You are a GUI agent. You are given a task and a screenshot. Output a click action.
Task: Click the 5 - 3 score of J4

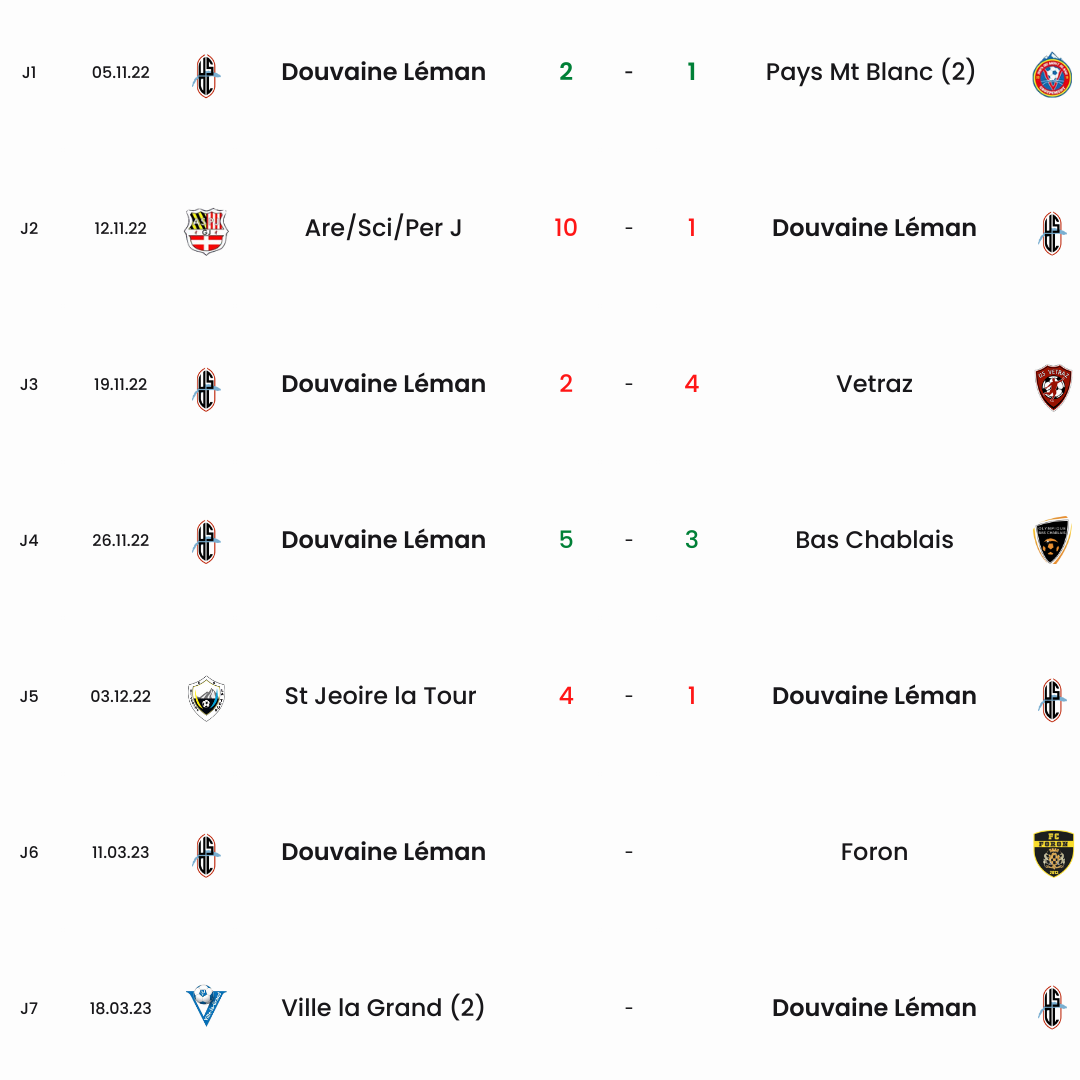click(x=628, y=540)
